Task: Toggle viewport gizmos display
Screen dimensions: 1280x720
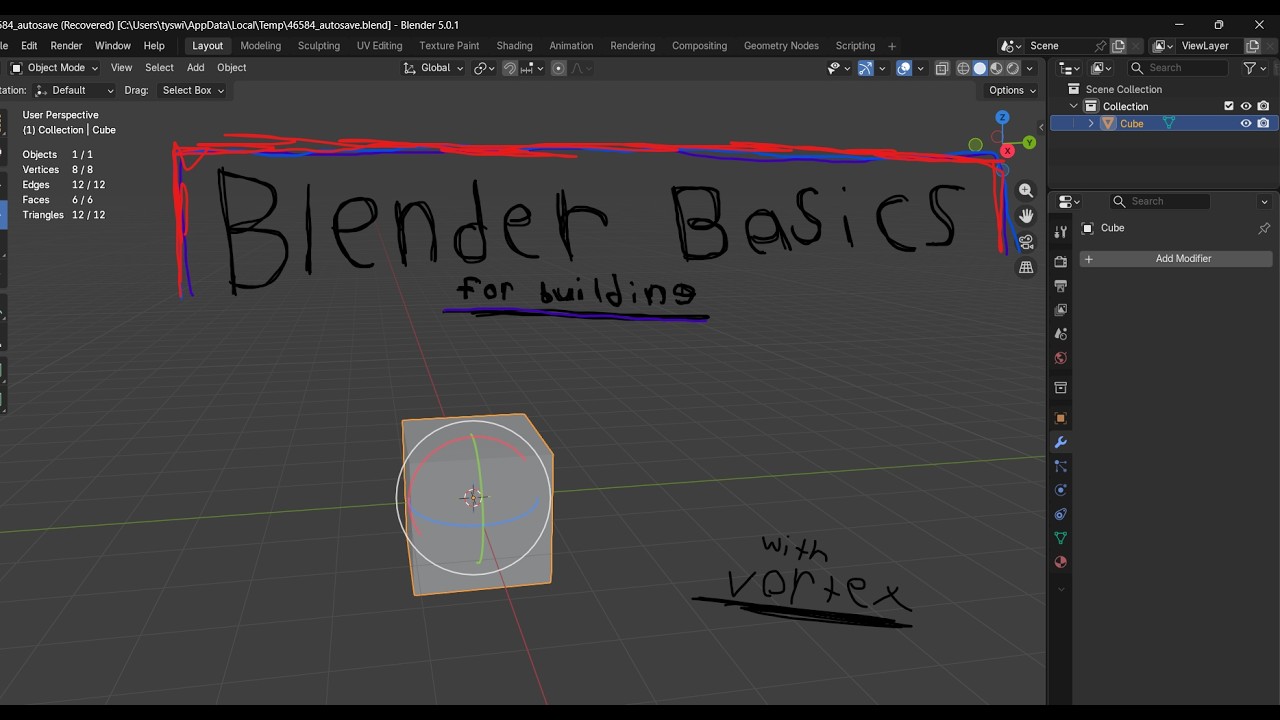Action: [866, 68]
